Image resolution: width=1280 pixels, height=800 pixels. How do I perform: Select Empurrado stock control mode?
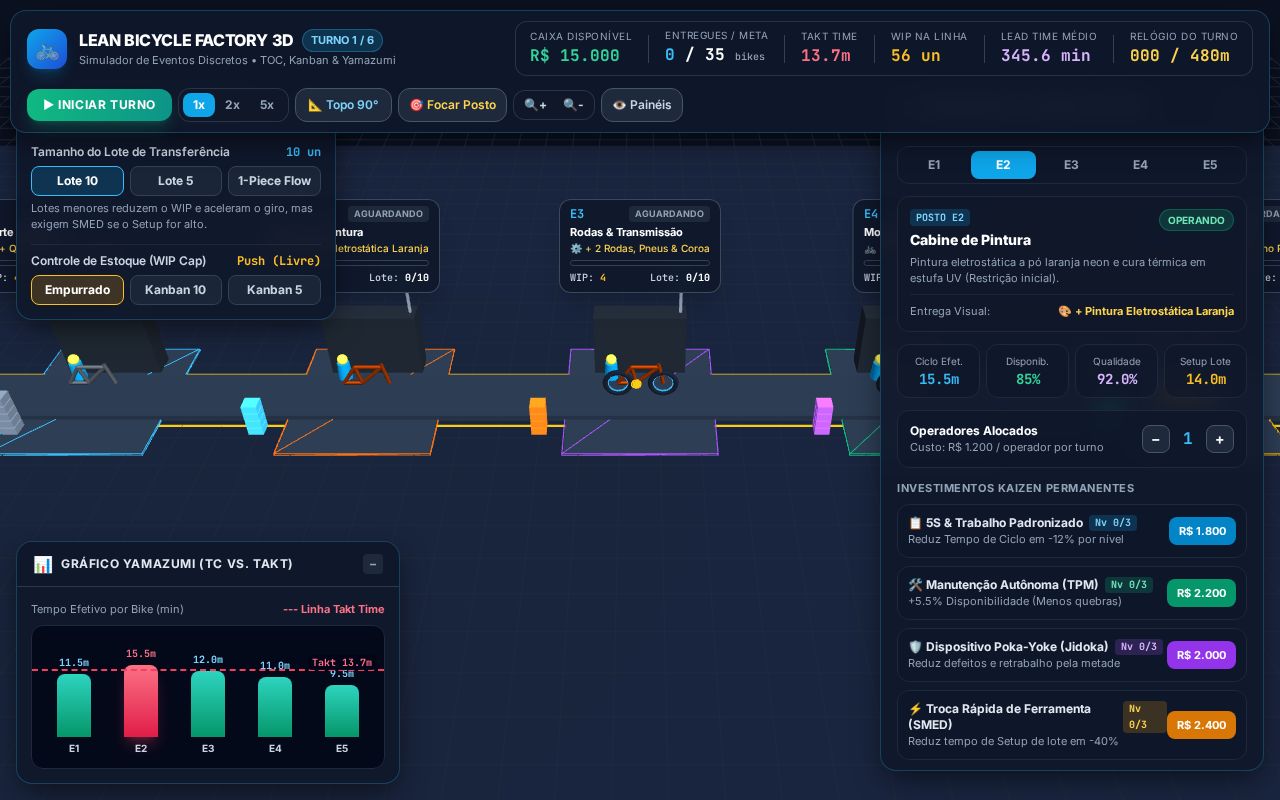pos(77,290)
